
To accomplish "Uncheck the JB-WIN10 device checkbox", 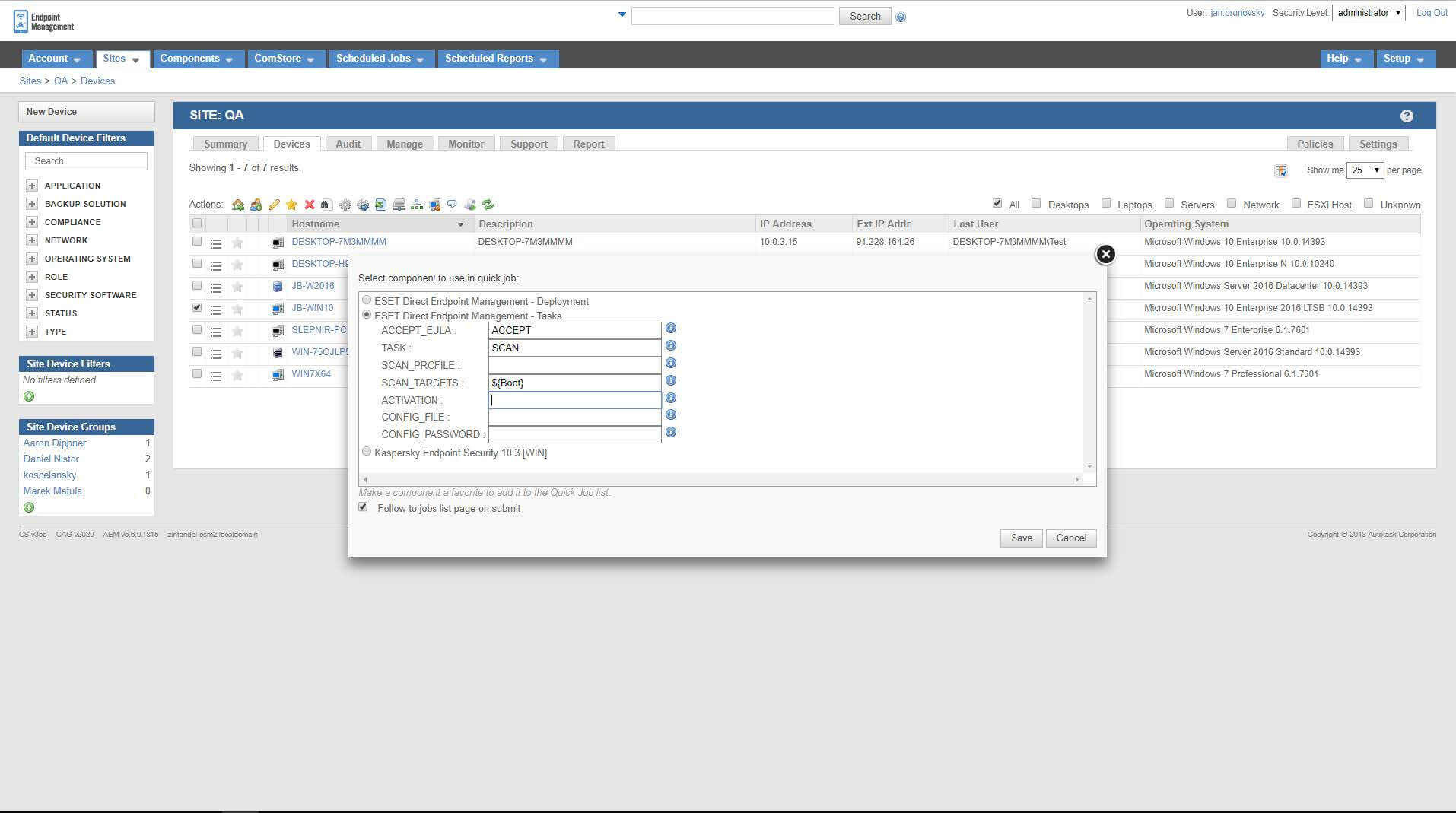I will point(197,308).
